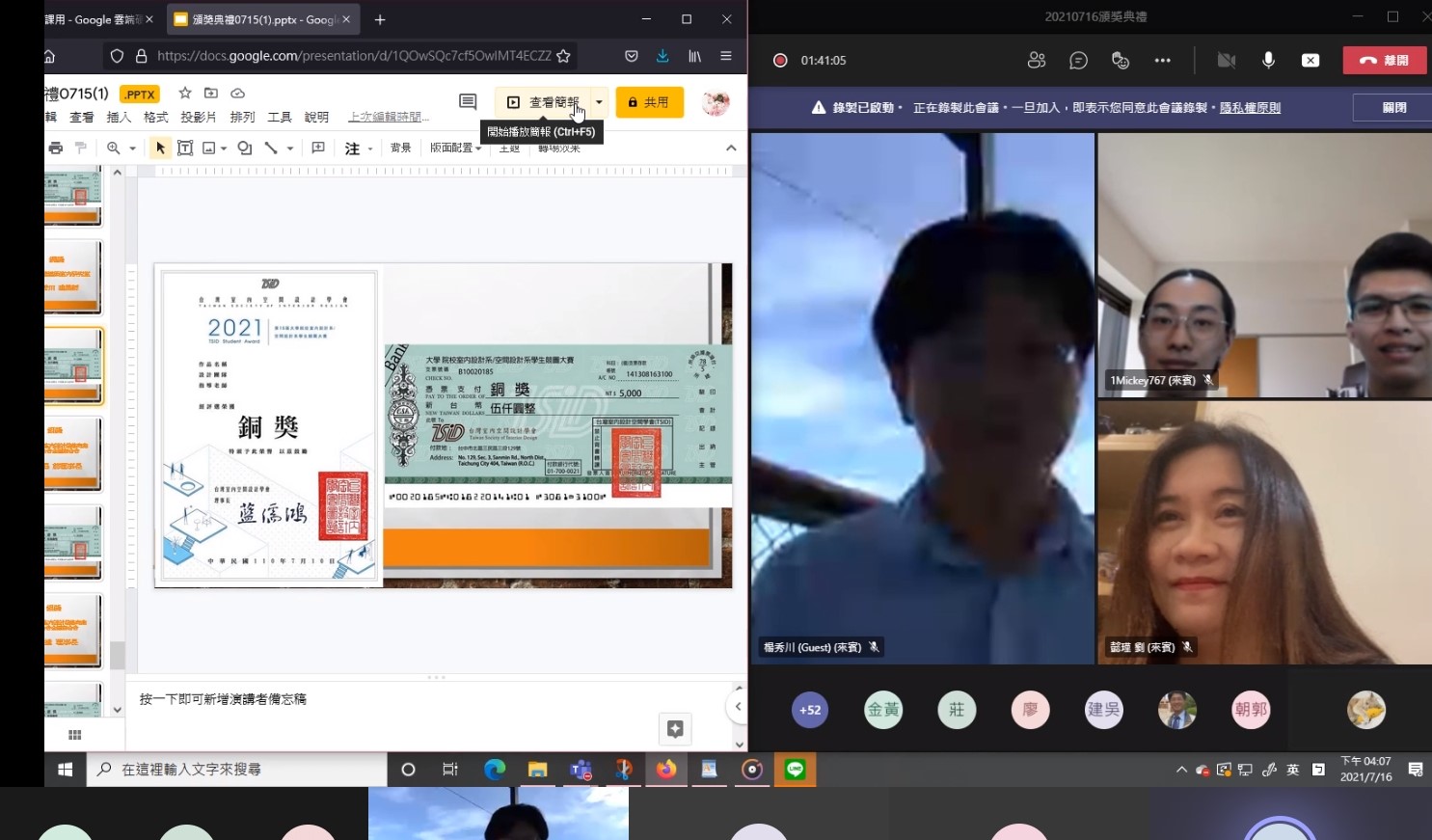Open the 版面配置 layout dropdown
Viewport: 1432px width, 840px height.
pyautogui.click(x=455, y=148)
